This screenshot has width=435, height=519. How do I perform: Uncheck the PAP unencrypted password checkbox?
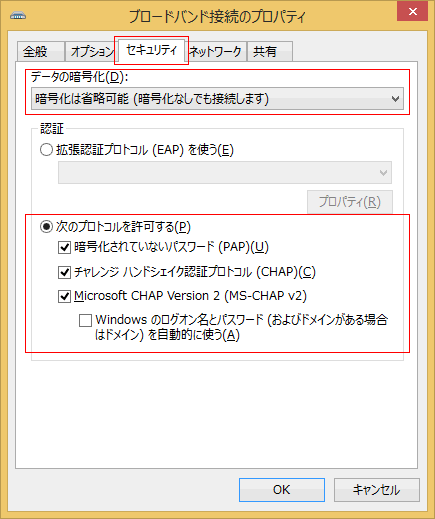pyautogui.click(x=64, y=247)
